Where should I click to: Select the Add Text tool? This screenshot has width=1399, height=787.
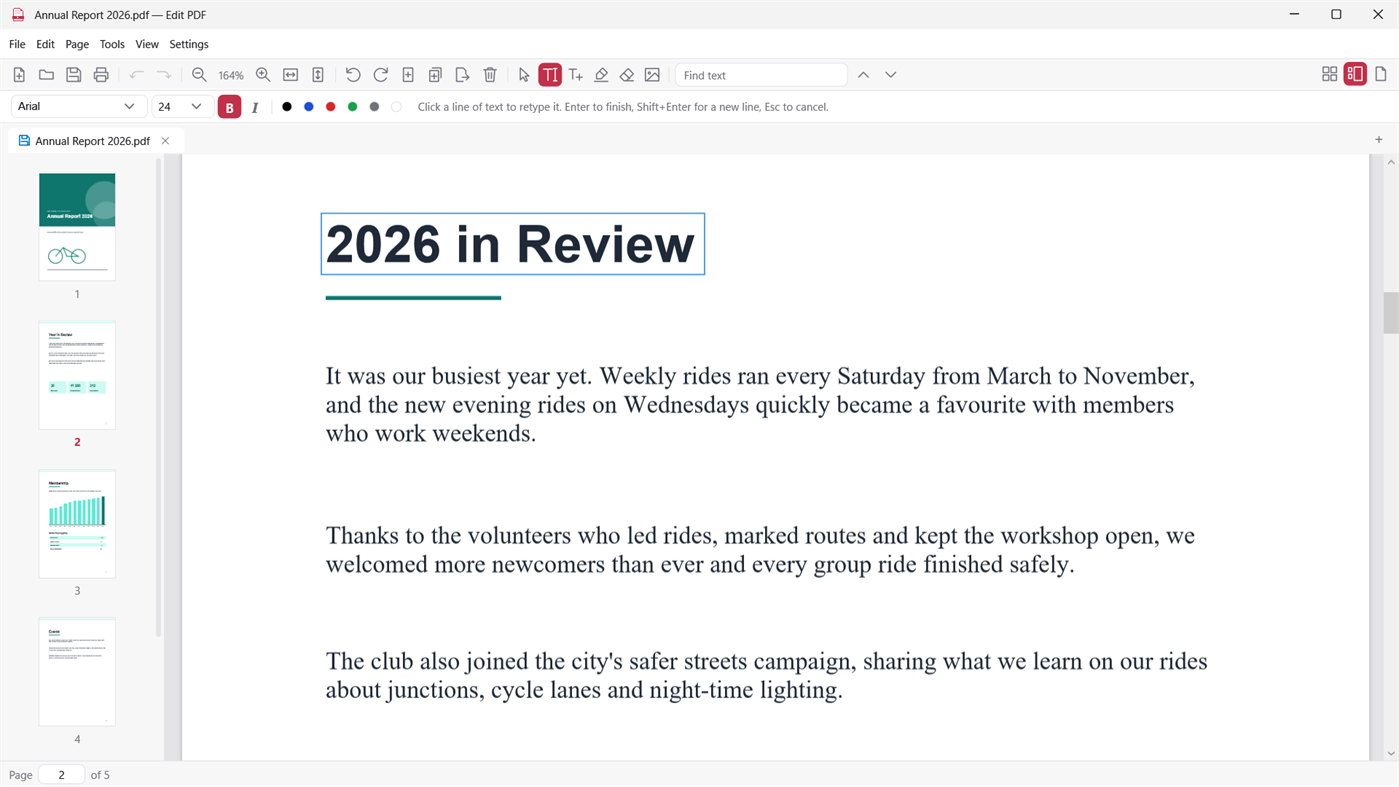(x=576, y=75)
